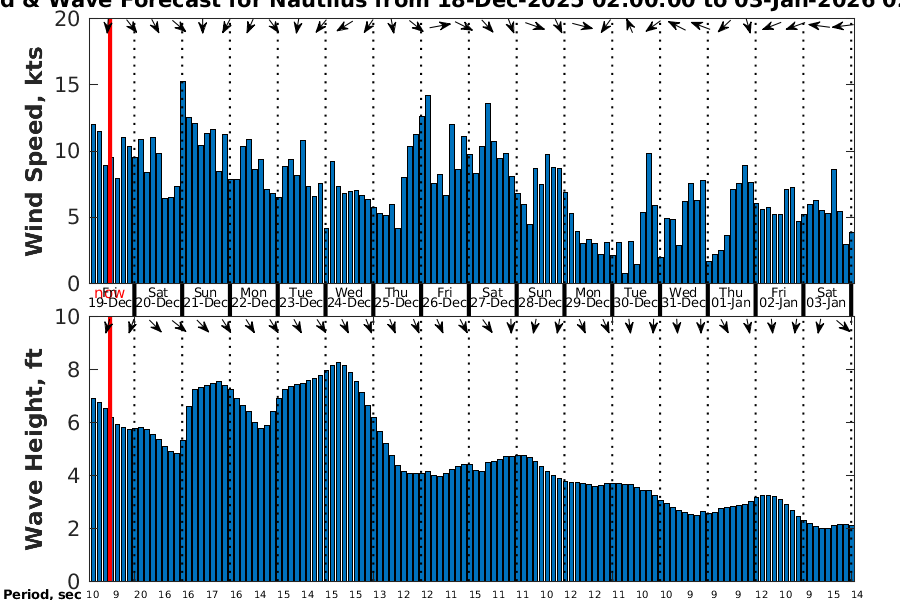Click the shortest wind speed bar near 30-Dec
This screenshot has width=900, height=600.
(625, 278)
